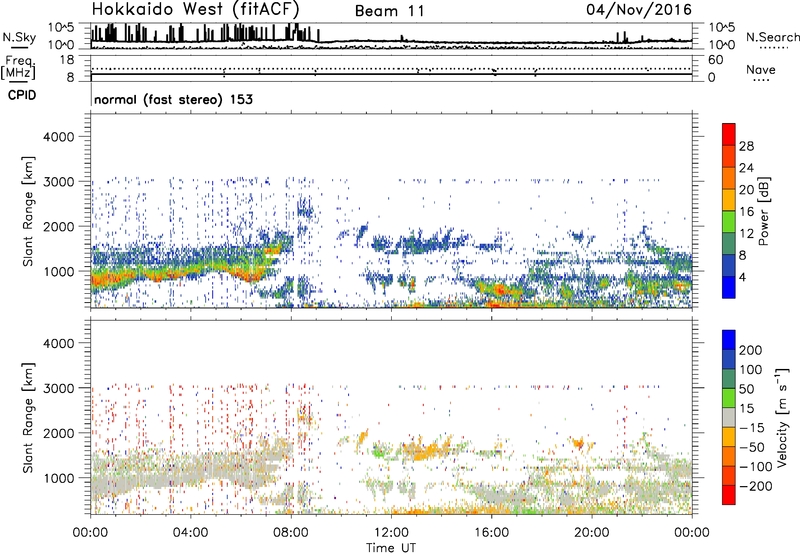Click 'Slant Range [km]' label of velocity panel
Screen dimensions: 800x554
(x=28, y=418)
